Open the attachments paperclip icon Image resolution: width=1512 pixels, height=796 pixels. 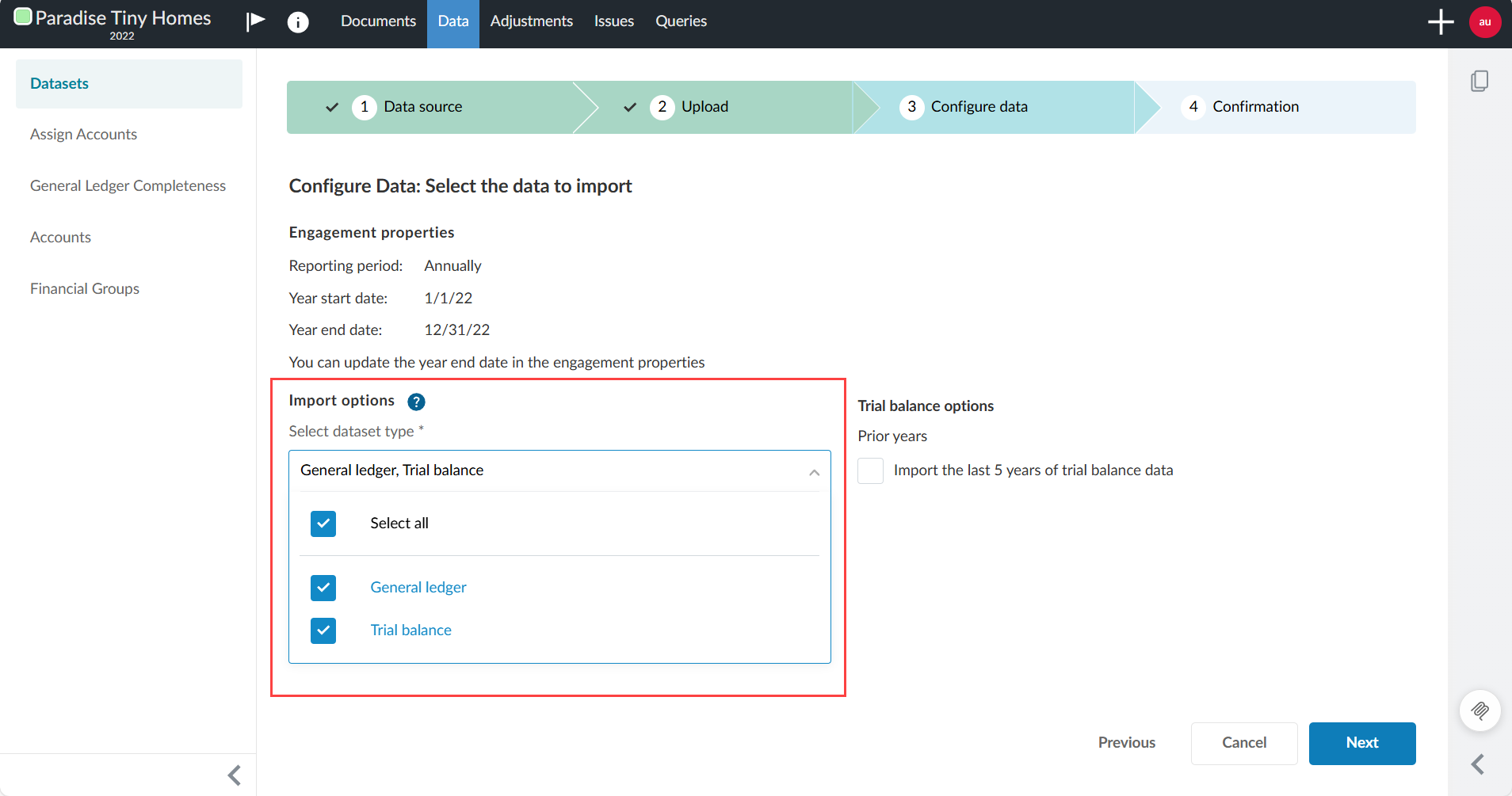point(1481,710)
